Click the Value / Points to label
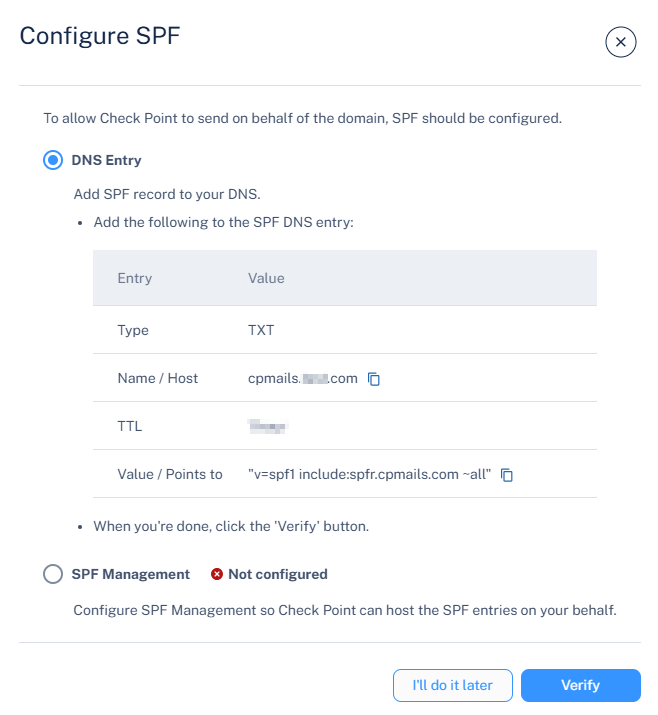Image resolution: width=658 pixels, height=715 pixels. point(170,474)
